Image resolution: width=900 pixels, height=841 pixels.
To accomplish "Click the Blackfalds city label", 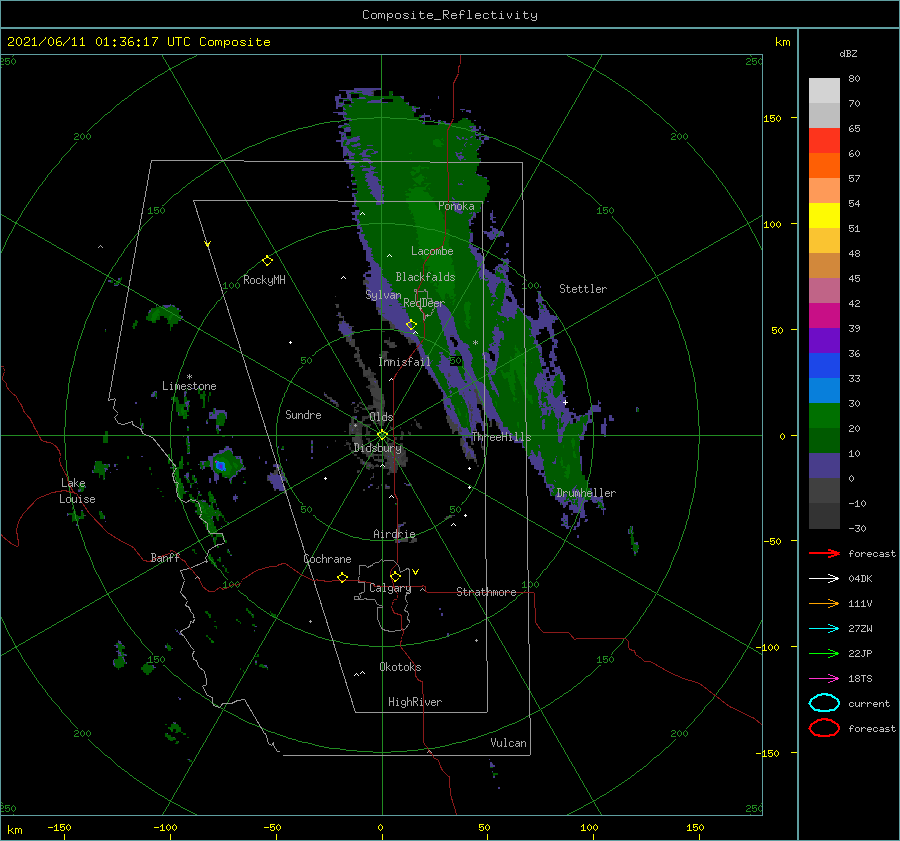I will pyautogui.click(x=425, y=277).
